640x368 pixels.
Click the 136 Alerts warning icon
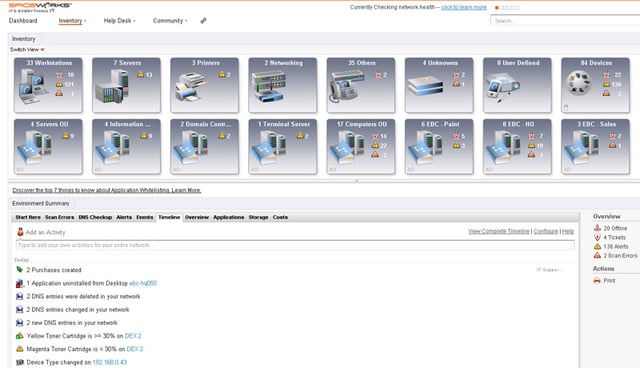pos(597,246)
